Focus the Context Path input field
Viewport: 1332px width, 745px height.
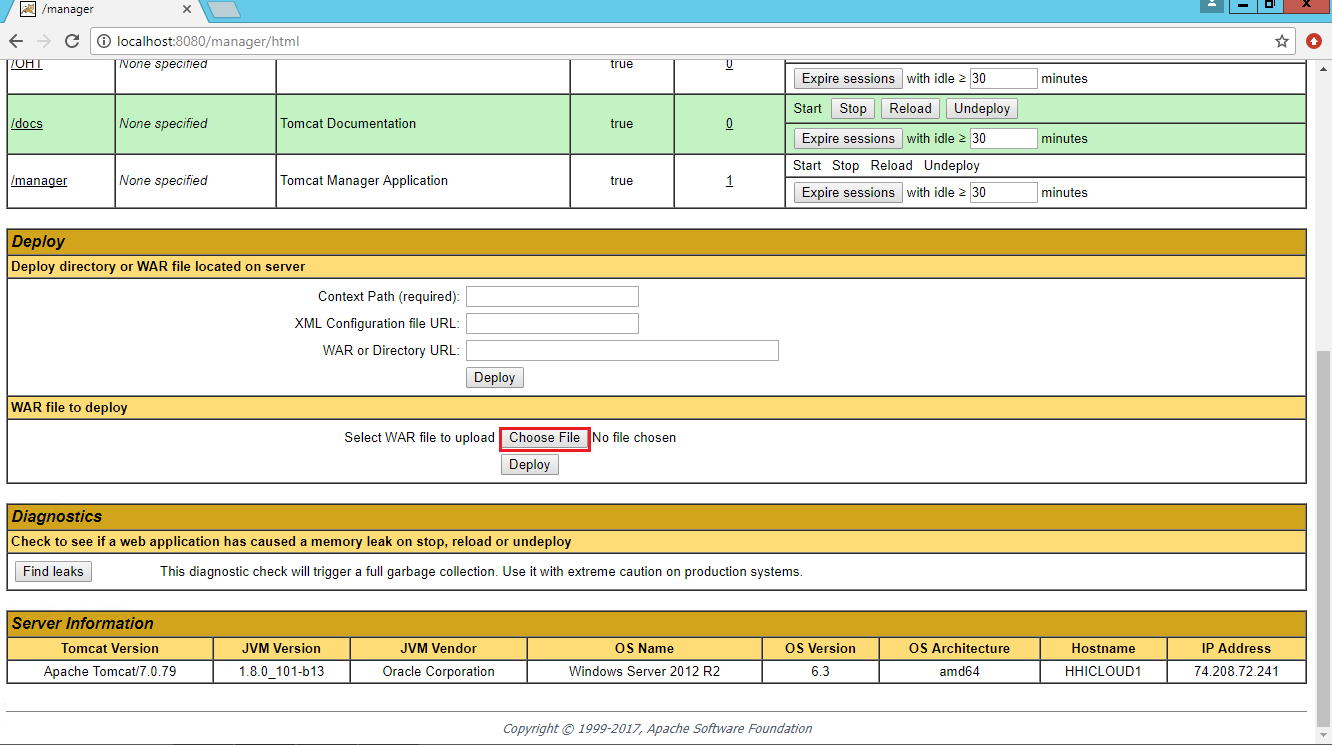coord(552,297)
